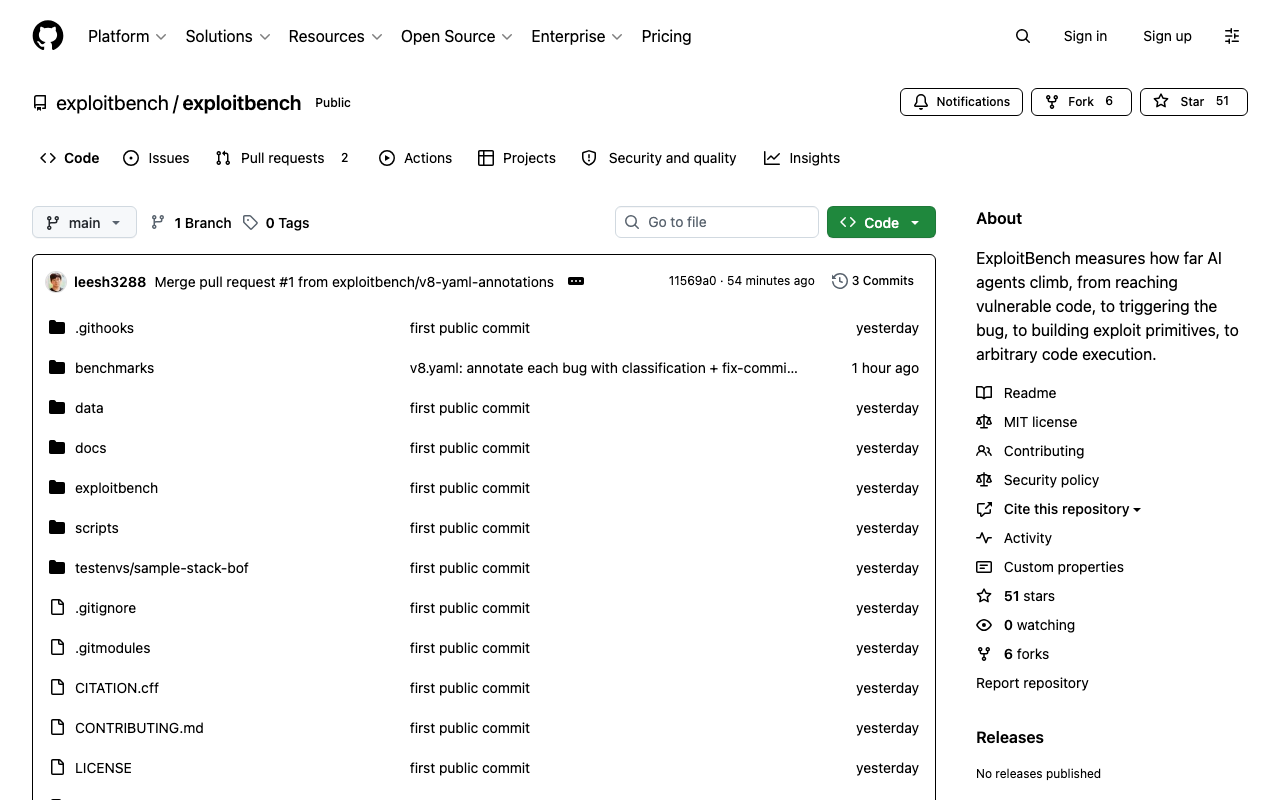Viewport: 1280px width, 800px height.
Task: Click the repository name exploitbench in bold
Action: (241, 103)
